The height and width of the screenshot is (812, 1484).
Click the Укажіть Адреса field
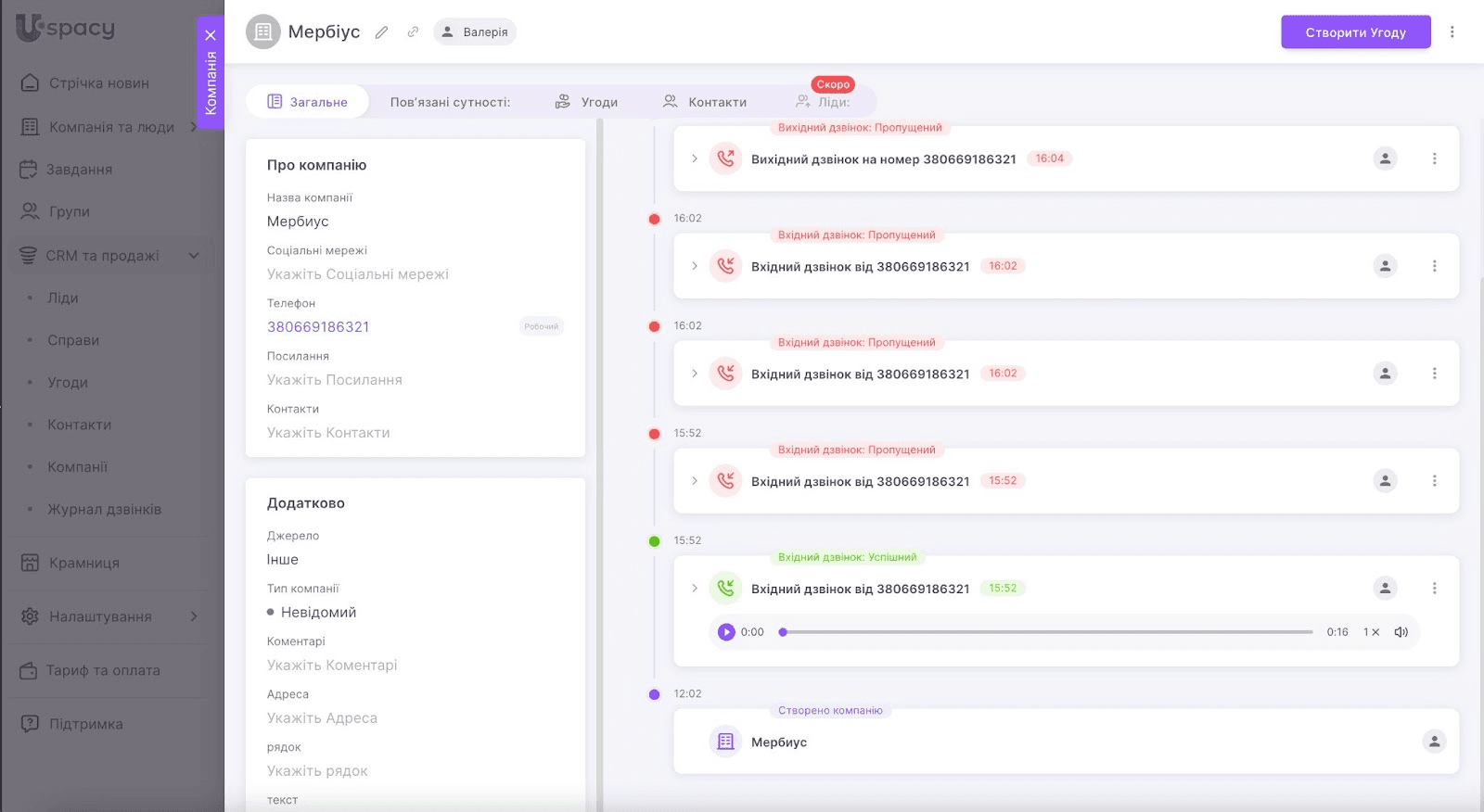322,718
